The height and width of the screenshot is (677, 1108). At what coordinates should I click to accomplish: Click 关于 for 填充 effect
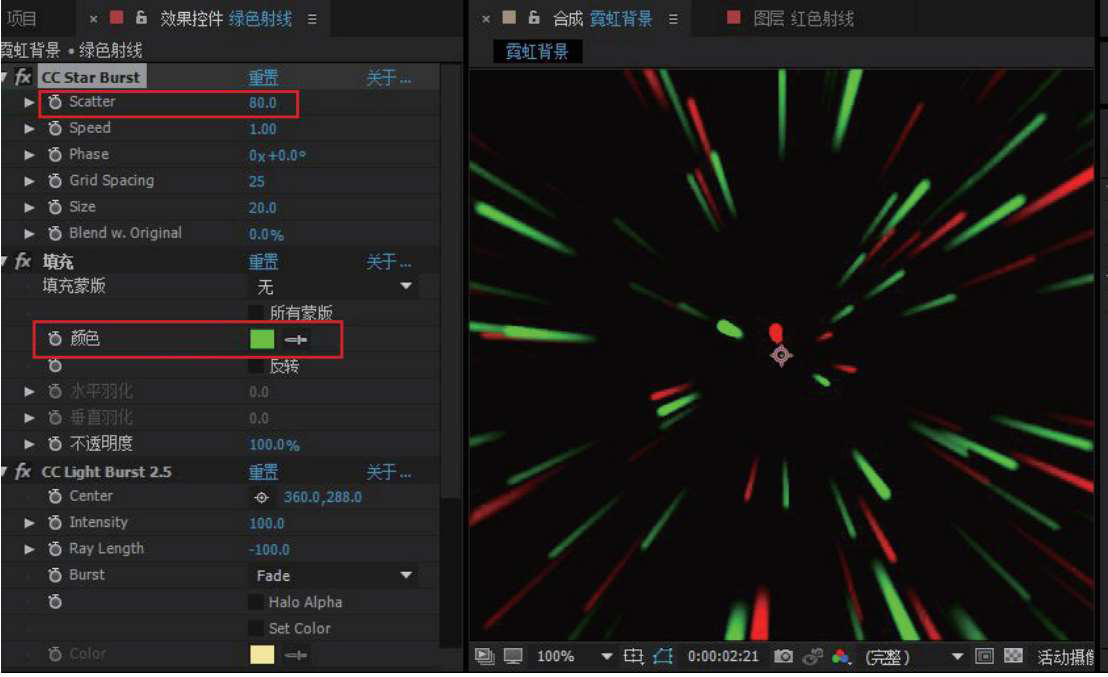click(388, 262)
